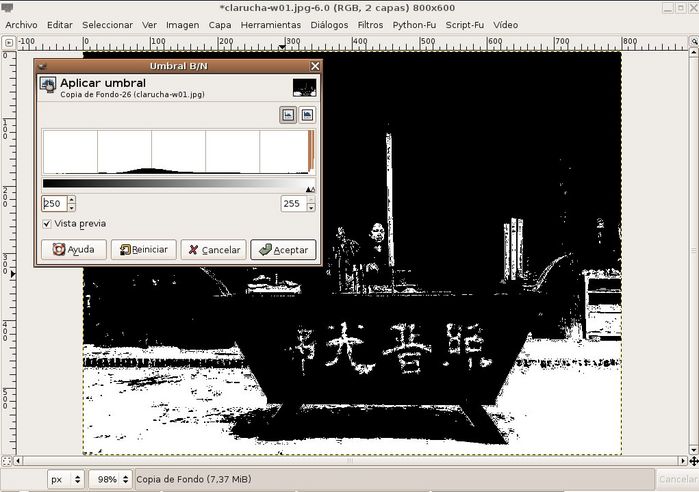Viewport: 699px width, 492px height.
Task: Open the Video menu
Action: point(506,25)
